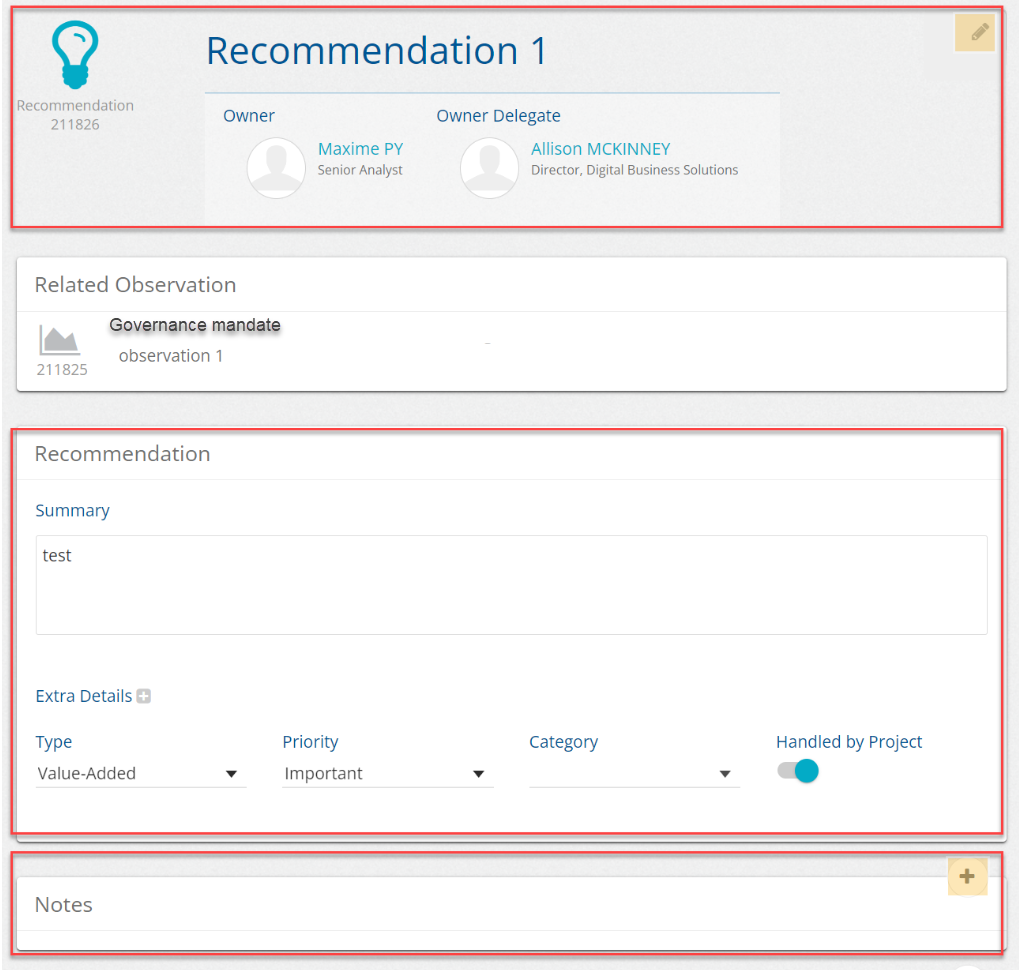Image resolution: width=1019 pixels, height=970 pixels.
Task: Click the Recommendation 1 title heading
Action: coord(377,51)
